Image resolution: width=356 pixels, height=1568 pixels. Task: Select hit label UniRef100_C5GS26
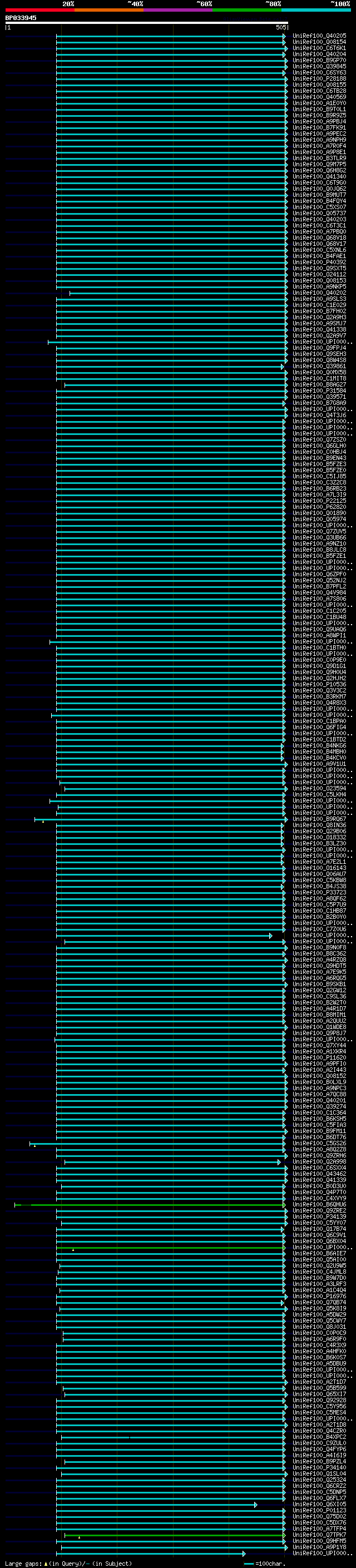coord(319,1143)
